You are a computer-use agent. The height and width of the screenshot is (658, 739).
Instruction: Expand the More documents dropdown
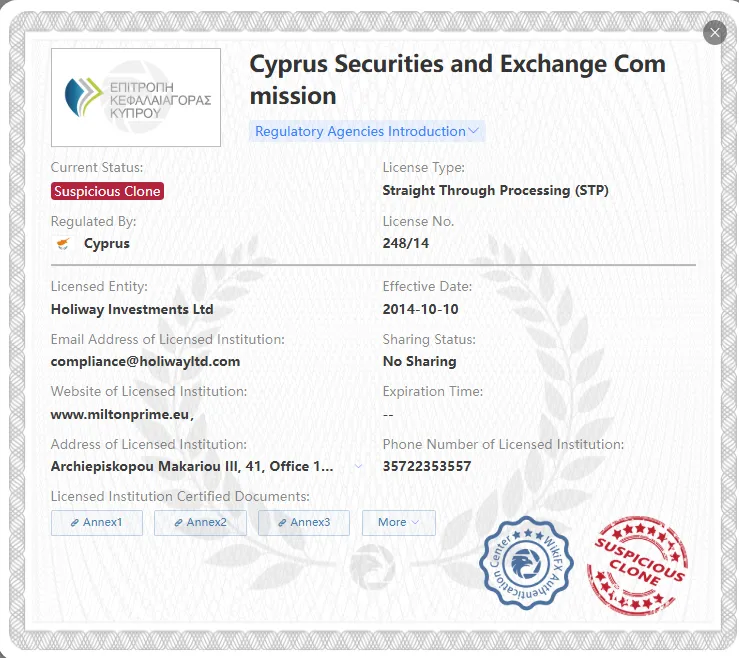[x=399, y=522]
